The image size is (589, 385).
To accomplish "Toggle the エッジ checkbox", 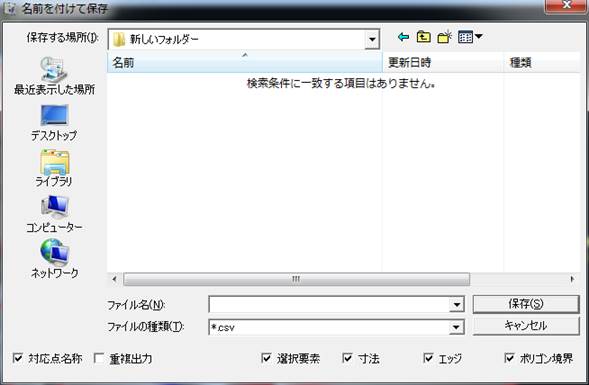I will [x=428, y=358].
